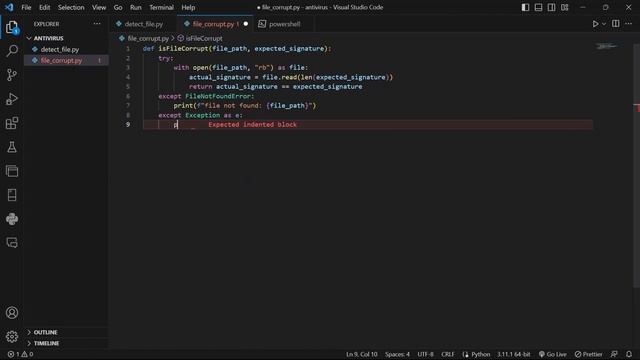The width and height of the screenshot is (640, 360).
Task: Open the Testing flask icon
Action: (12, 147)
